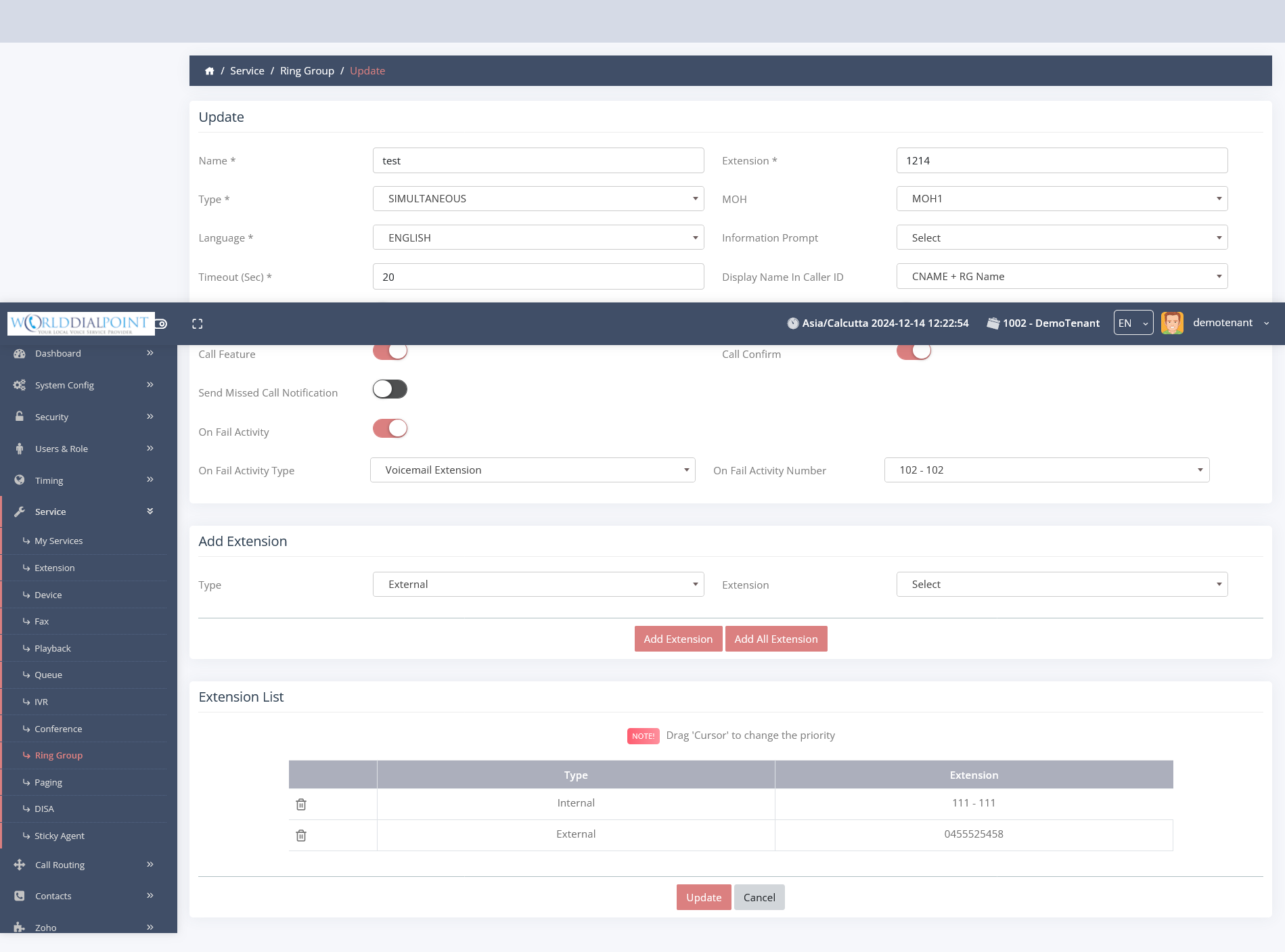Open the Queue menu item
This screenshot has height=952, width=1285.
[x=49, y=675]
